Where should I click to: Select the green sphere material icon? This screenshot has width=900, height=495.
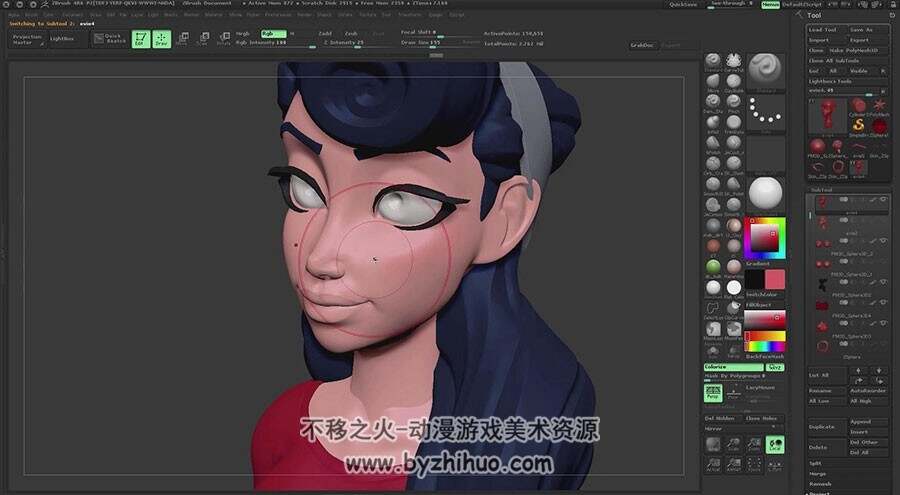coord(713,267)
